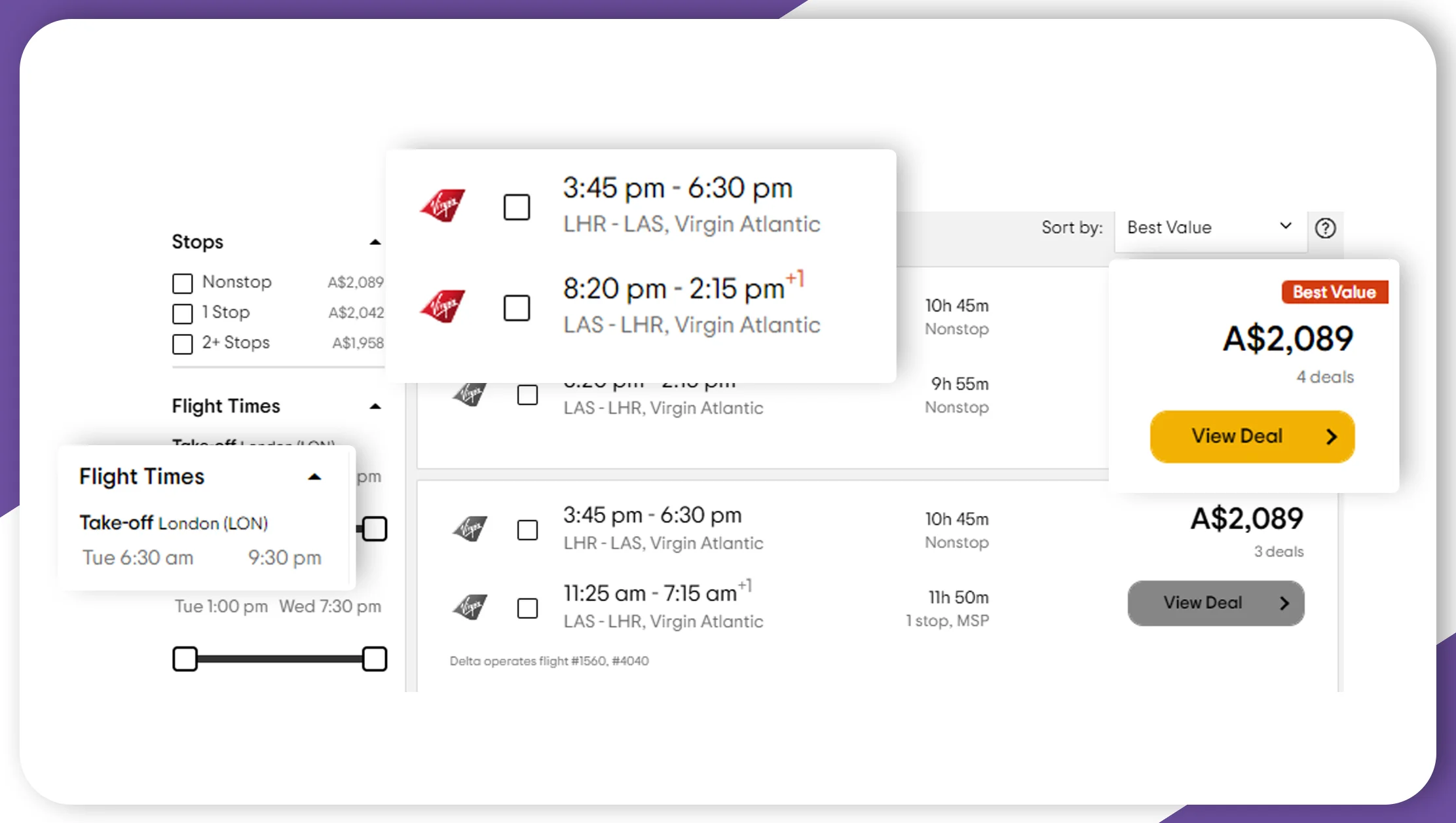The height and width of the screenshot is (823, 1456).
Task: Check the 1 Stop filter checkbox
Action: pyautogui.click(x=182, y=314)
